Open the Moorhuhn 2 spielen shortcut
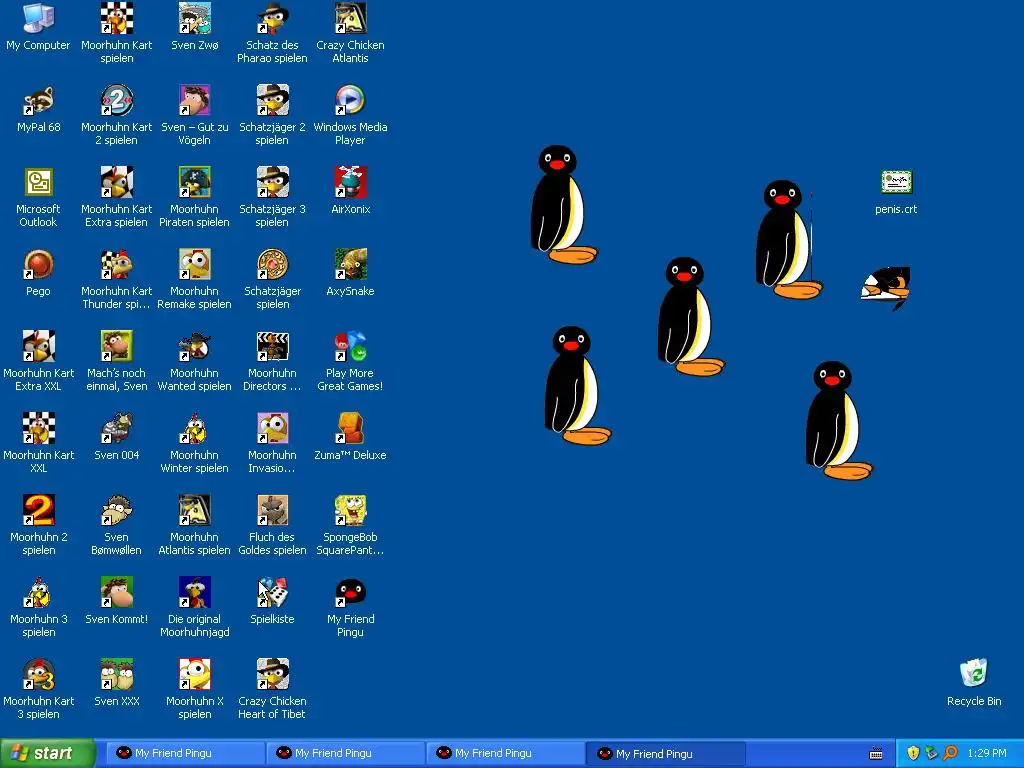Viewport: 1024px width, 768px height. point(39,510)
